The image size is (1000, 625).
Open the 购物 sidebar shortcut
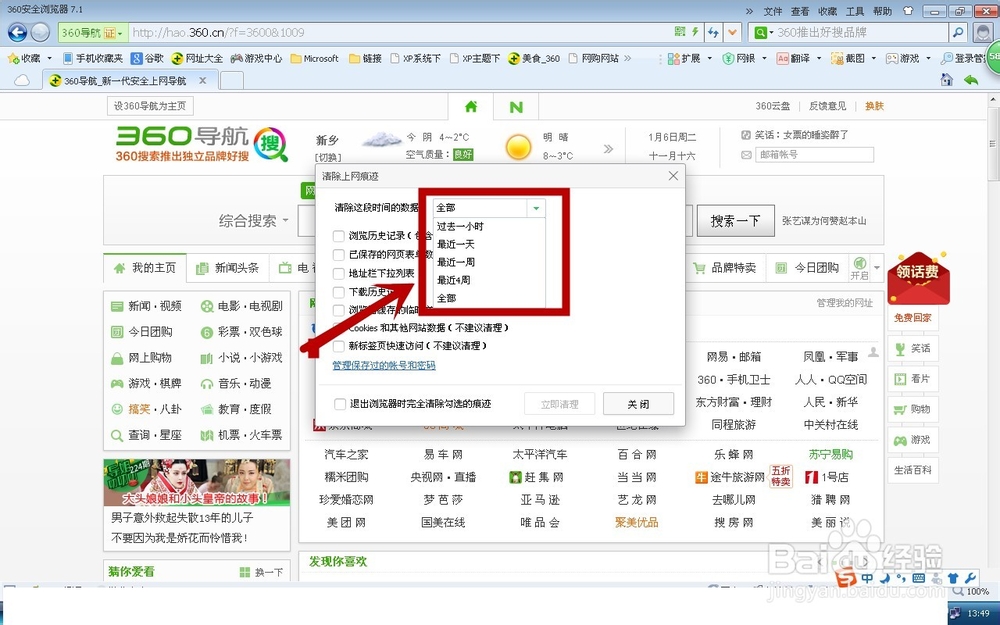(913, 409)
